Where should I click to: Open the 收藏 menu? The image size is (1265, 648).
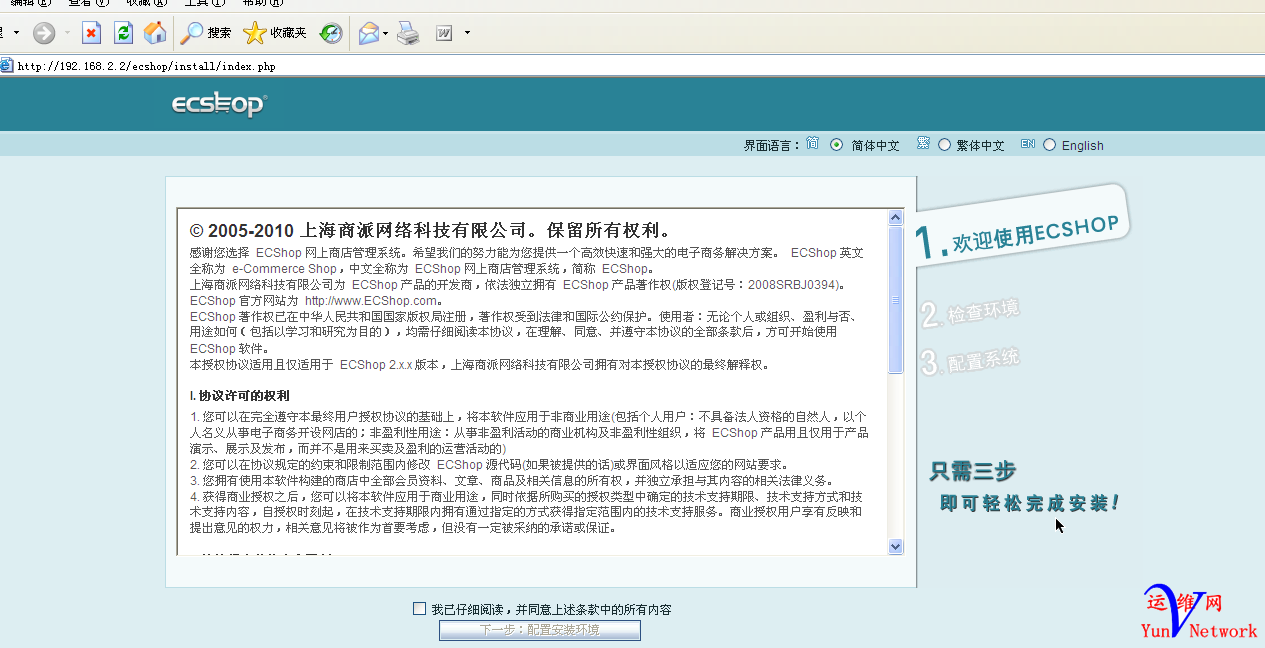(146, 3)
